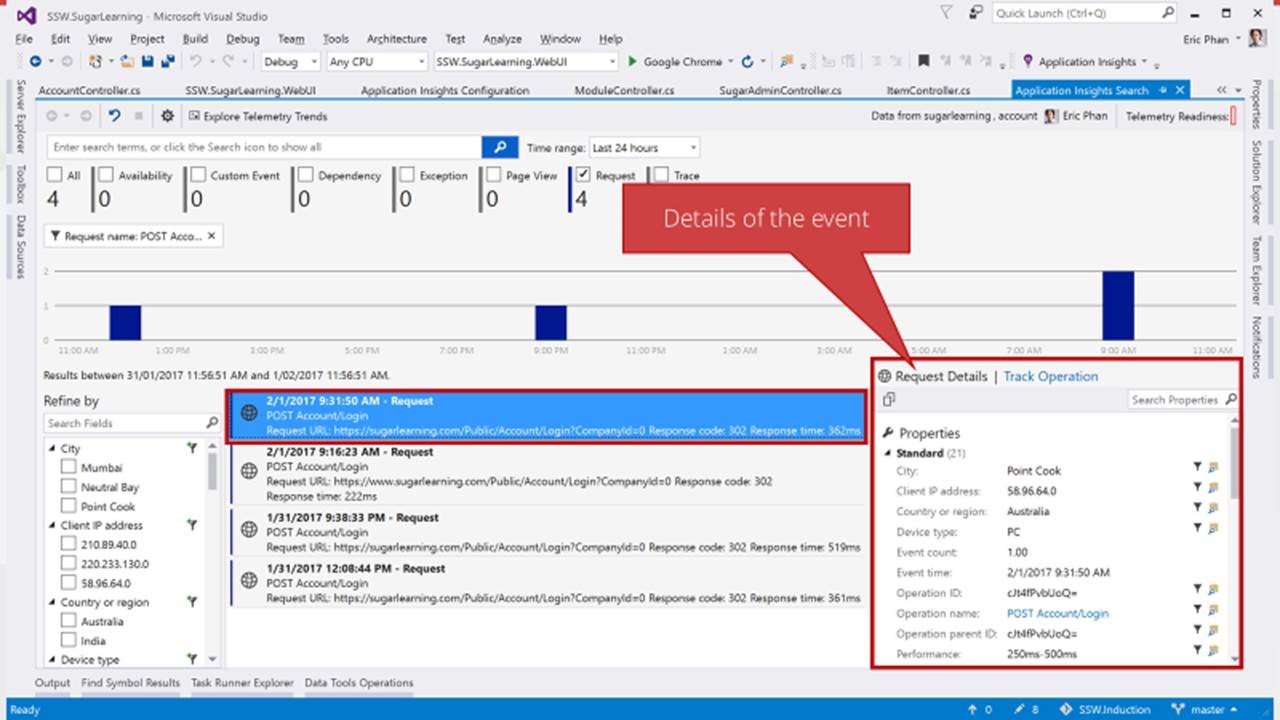Click the blue search magnifier button

(499, 147)
